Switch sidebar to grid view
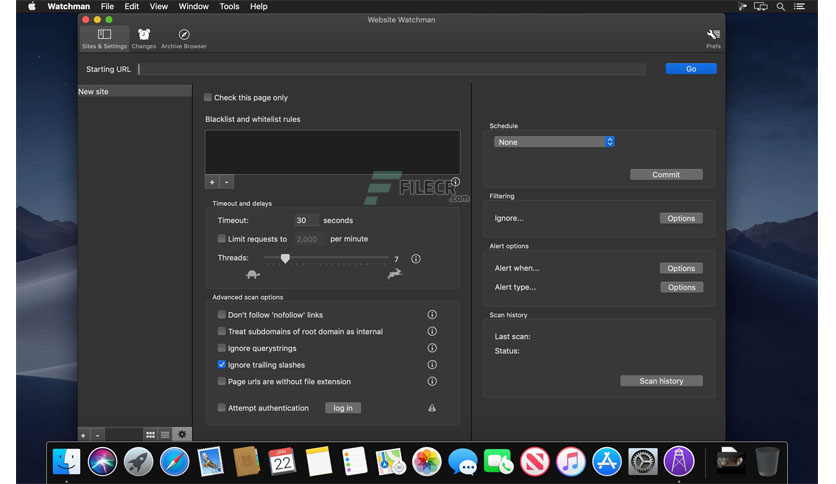836x484 pixels. (x=150, y=435)
